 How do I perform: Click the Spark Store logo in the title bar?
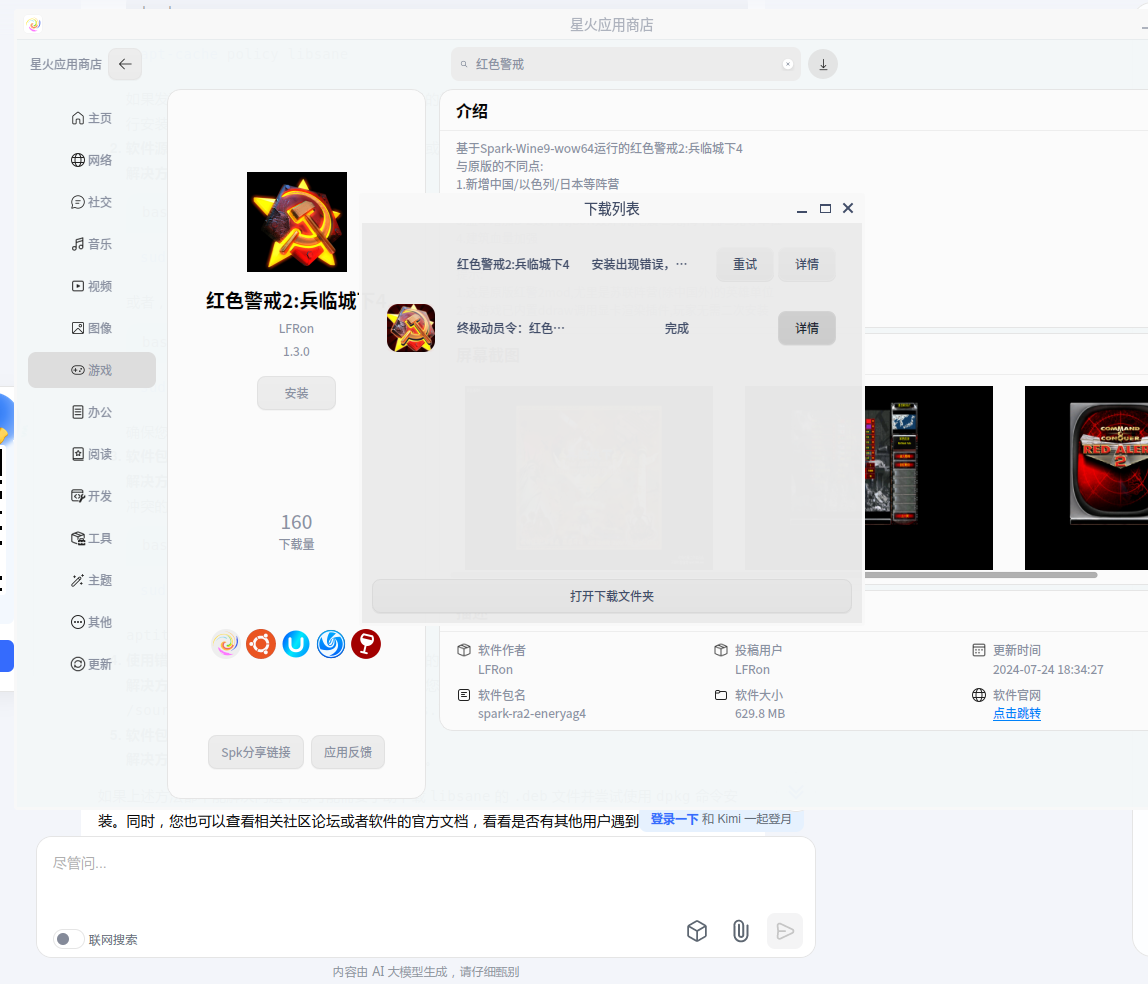pyautogui.click(x=34, y=25)
